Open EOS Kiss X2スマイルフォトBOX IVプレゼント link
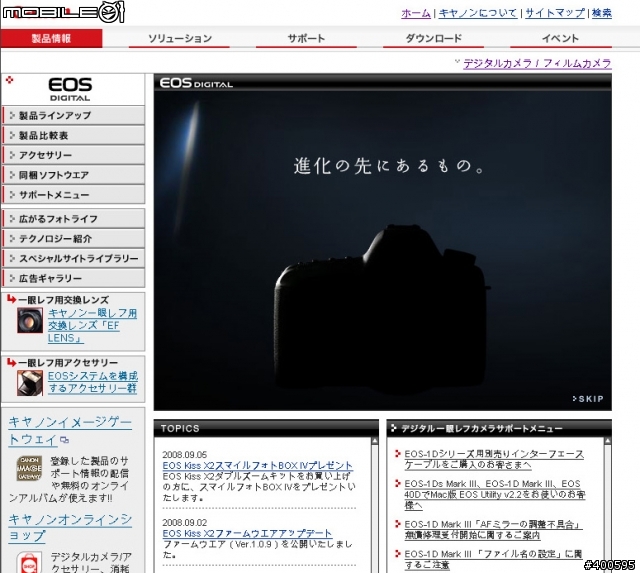Screen dimensions: 640x573 (x=257, y=466)
